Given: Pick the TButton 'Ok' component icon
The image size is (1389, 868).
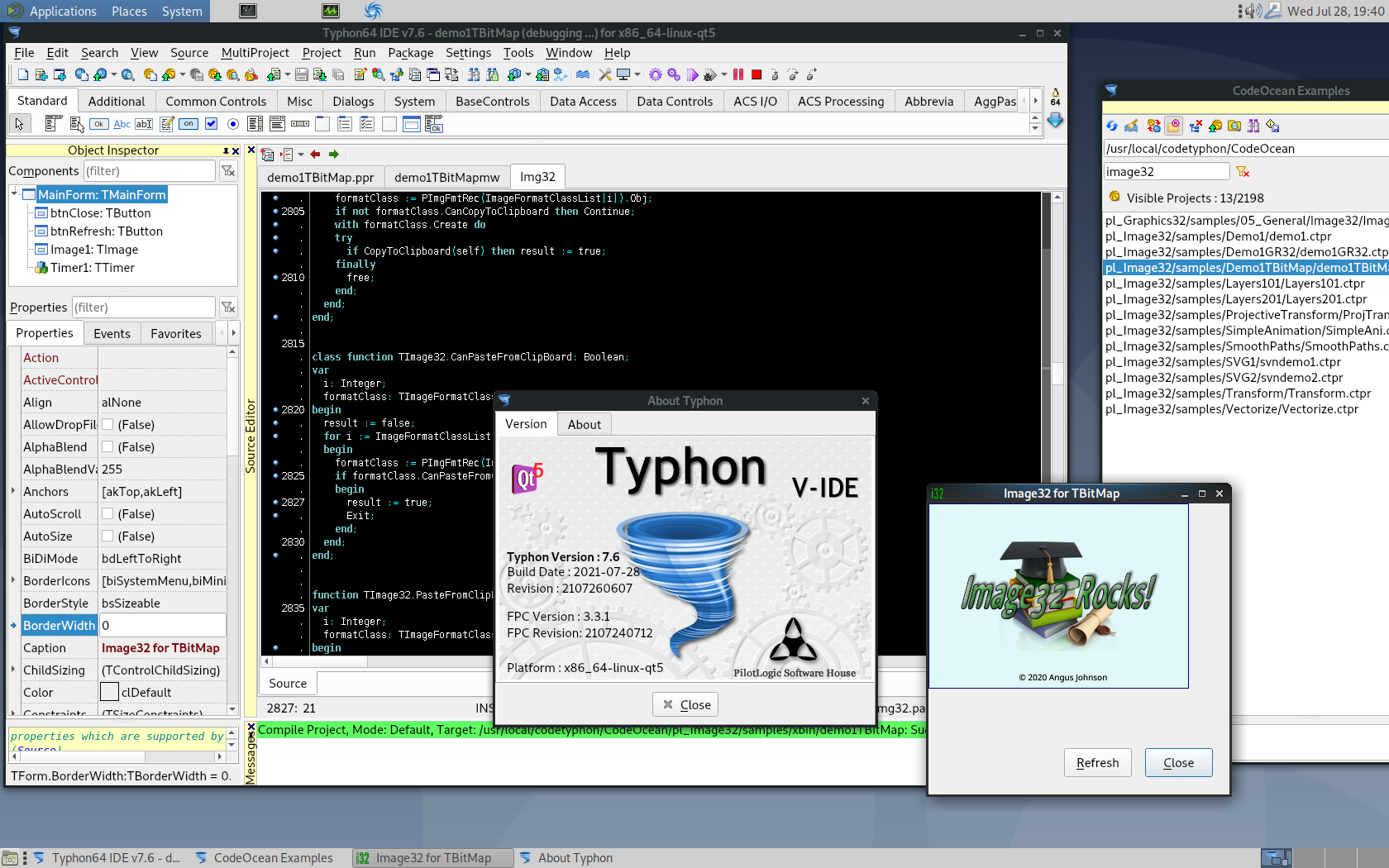Looking at the screenshot, I should click(x=98, y=124).
